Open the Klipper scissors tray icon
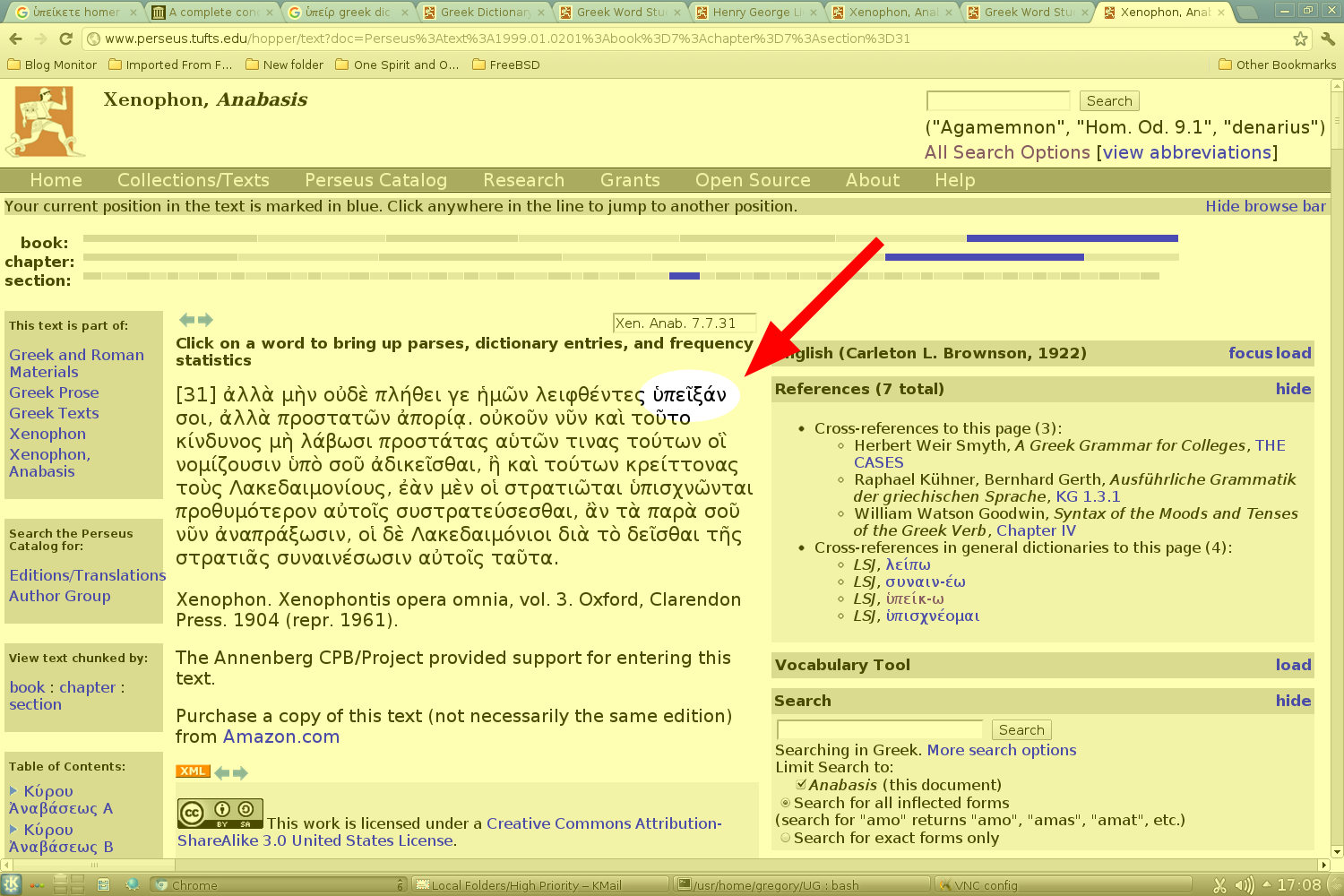 (x=1219, y=885)
